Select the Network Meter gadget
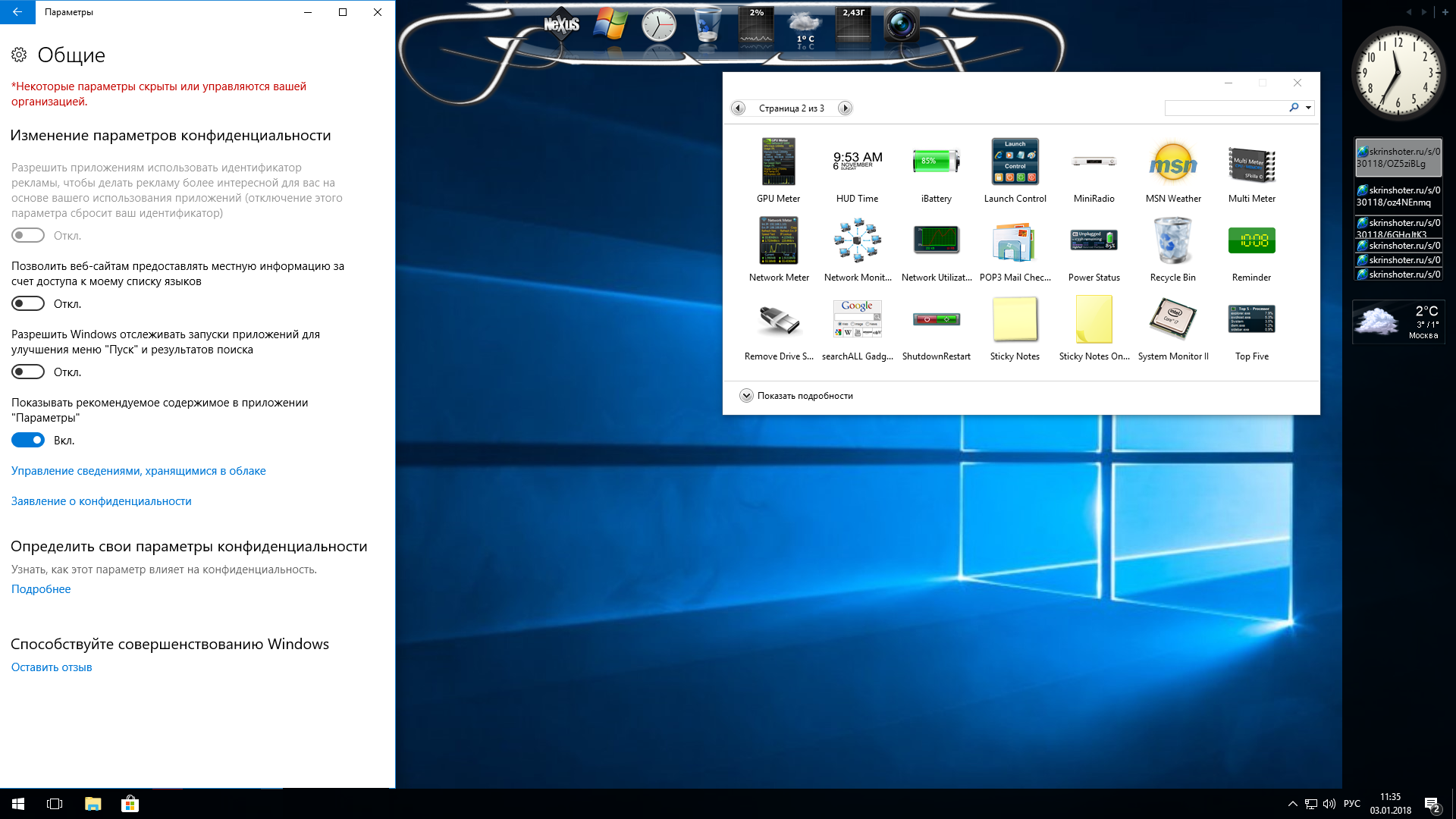Screen dimensions: 1456x819 pyautogui.click(x=778, y=241)
